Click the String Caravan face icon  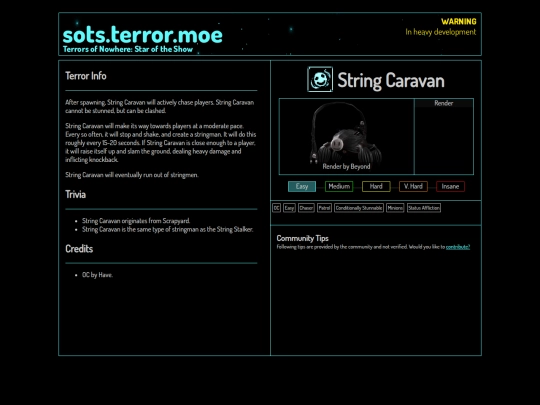[x=320, y=79]
